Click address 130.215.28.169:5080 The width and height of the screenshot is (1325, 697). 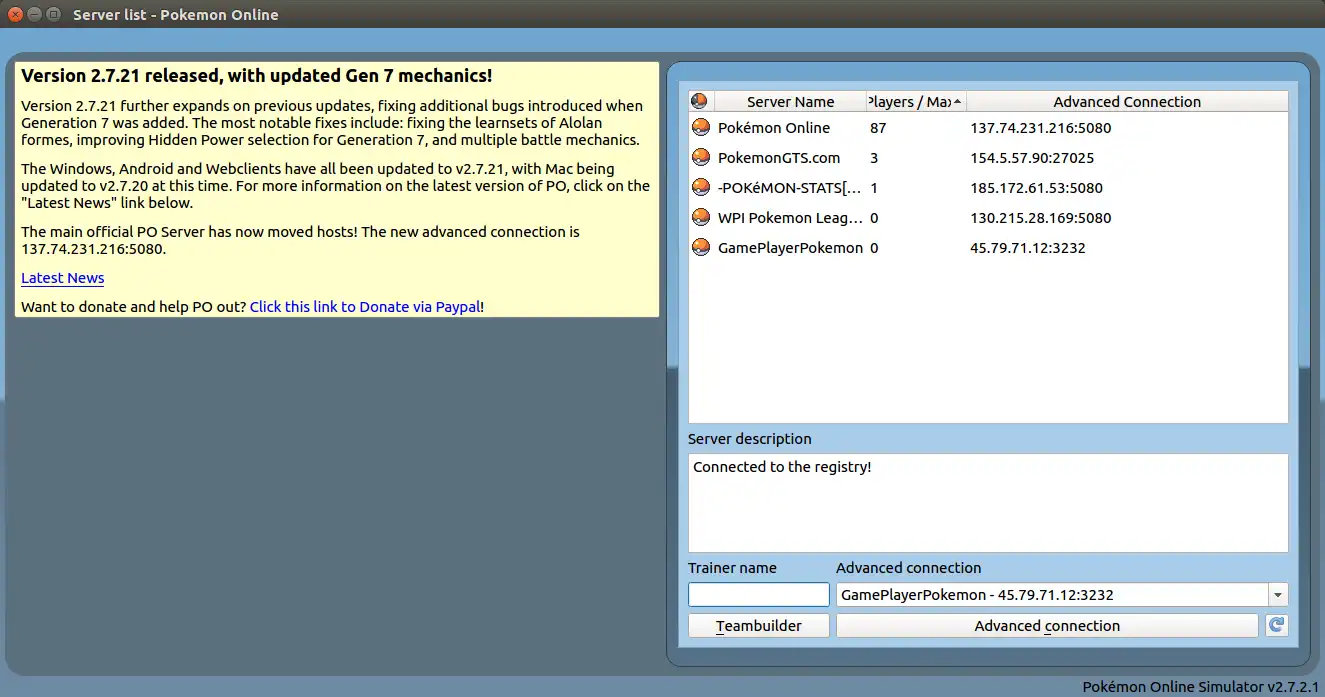click(x=1040, y=218)
